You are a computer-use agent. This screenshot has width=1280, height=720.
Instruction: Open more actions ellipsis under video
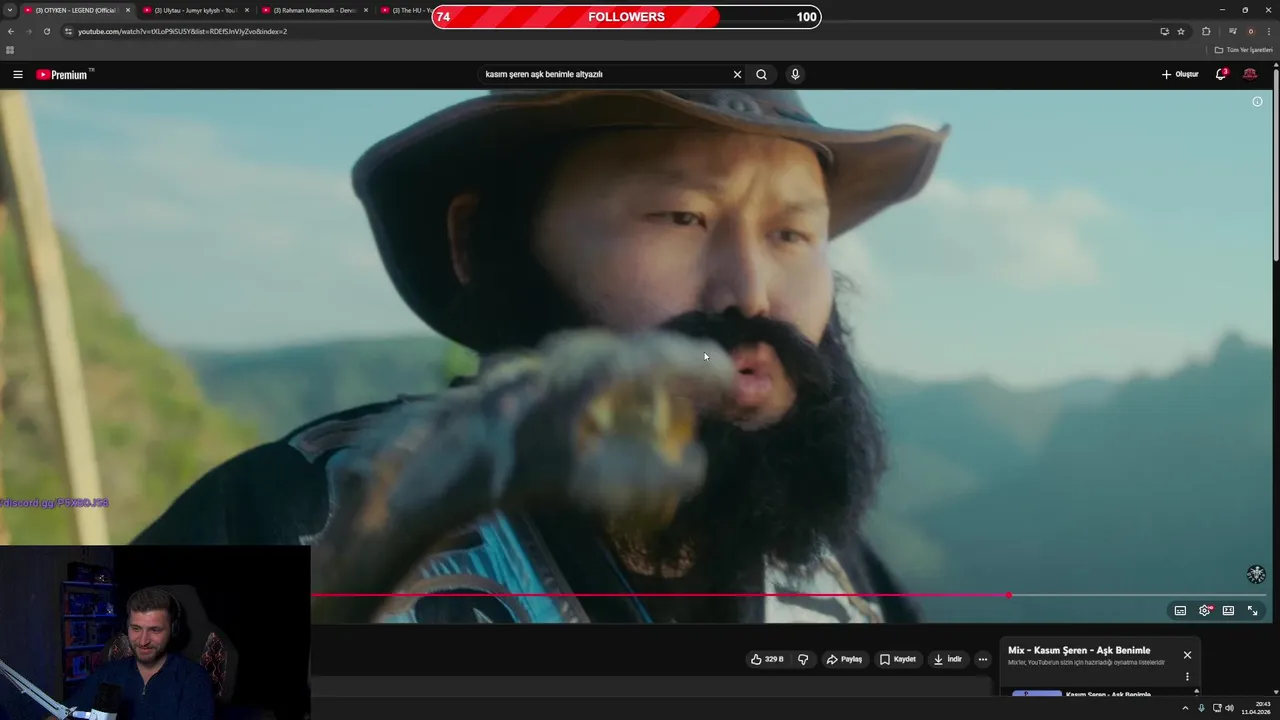pos(982,659)
